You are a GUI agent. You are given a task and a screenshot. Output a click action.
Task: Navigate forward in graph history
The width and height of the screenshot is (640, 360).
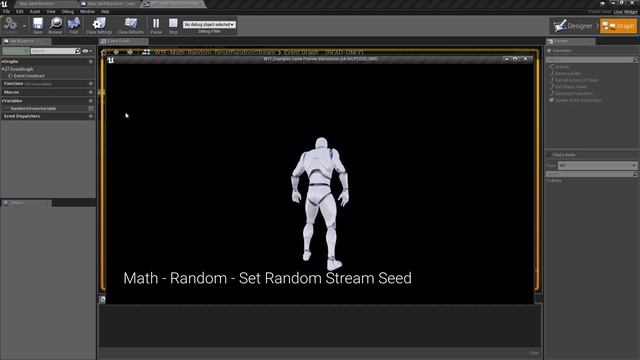pyautogui.click(x=130, y=52)
